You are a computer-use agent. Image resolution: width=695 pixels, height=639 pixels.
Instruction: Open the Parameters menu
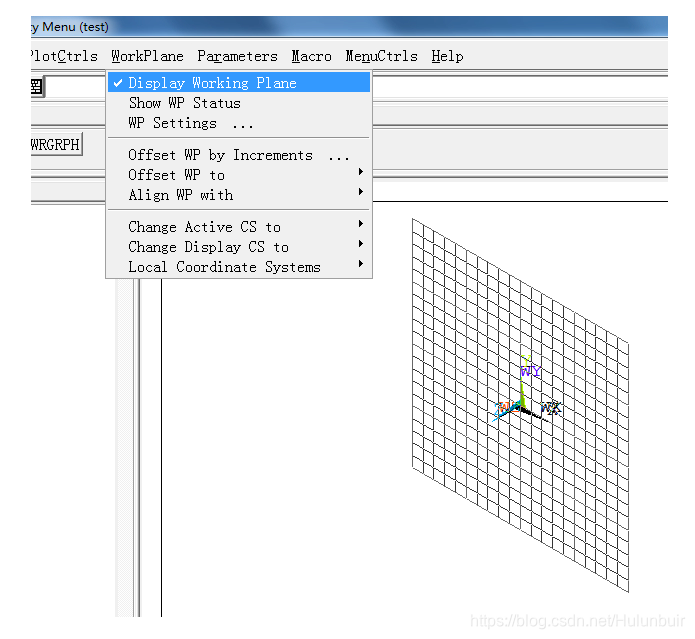tap(237, 56)
